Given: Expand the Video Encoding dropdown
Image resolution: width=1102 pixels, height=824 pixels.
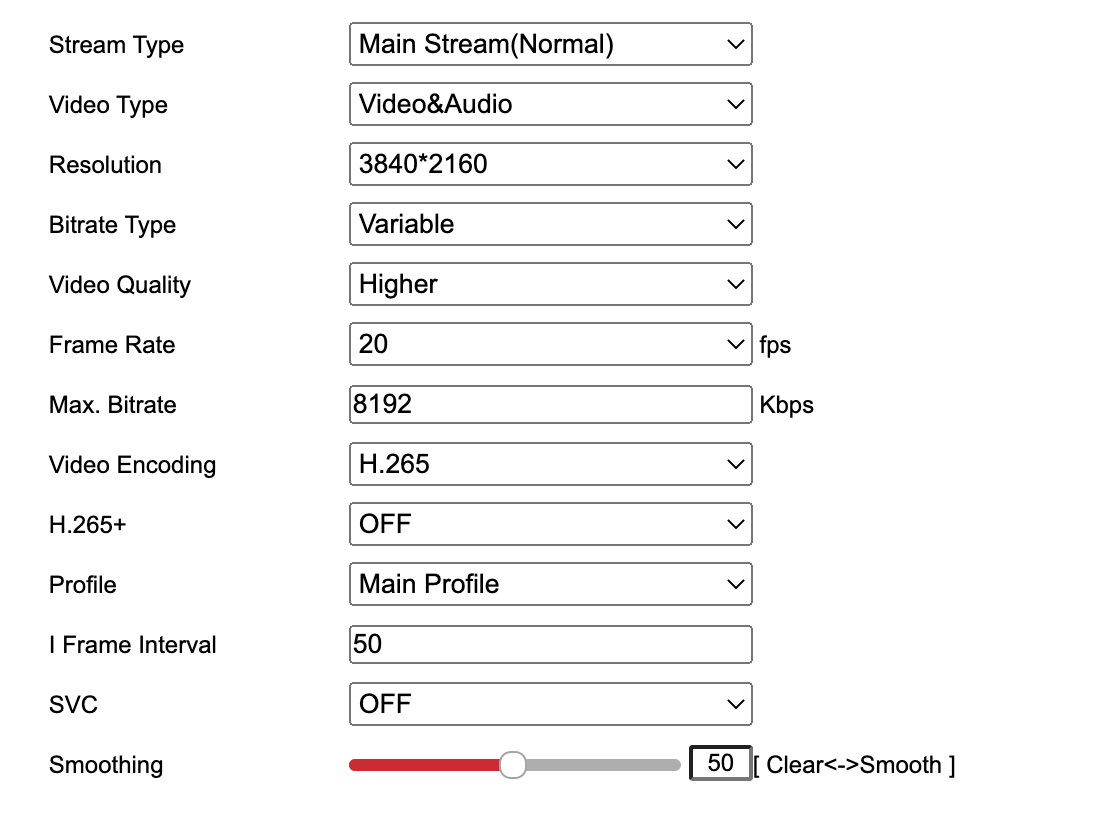Looking at the screenshot, I should click(x=550, y=465).
